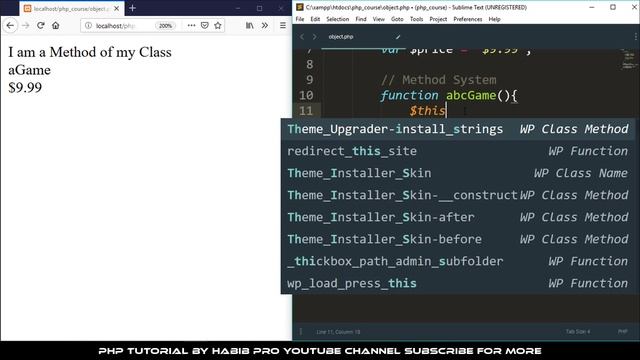Click the Sublime minimap preview
The width and height of the screenshot is (640, 360).
click(628, 59)
